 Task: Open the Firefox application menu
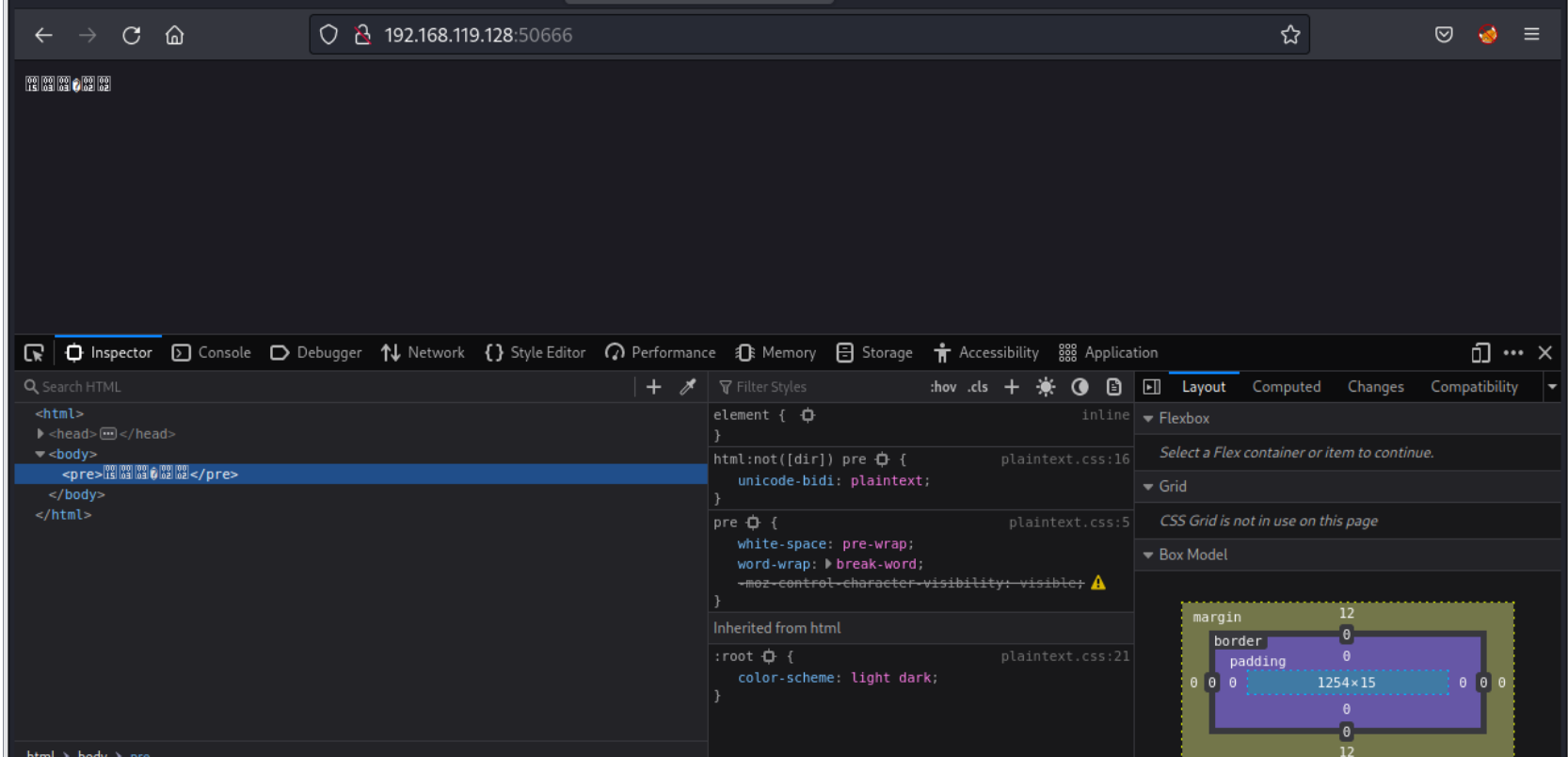click(1531, 35)
